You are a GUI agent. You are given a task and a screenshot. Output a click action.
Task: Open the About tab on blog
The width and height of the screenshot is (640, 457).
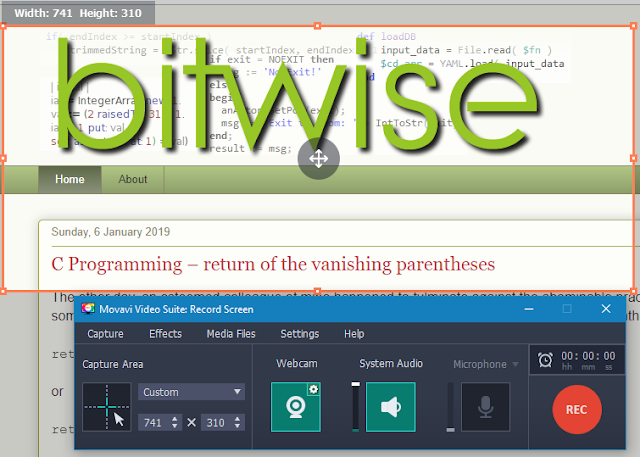[133, 179]
